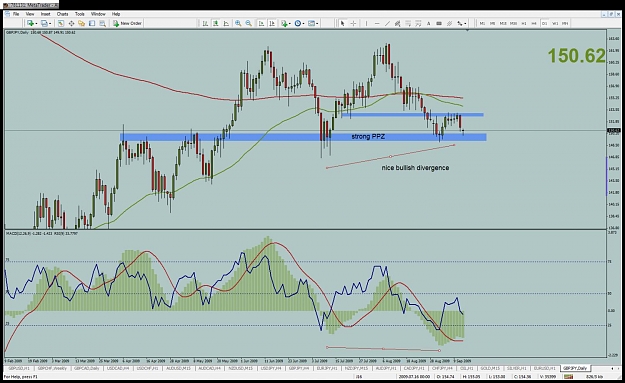Open the Window menu
Screen dimensions: 625x383
[x=98, y=14]
